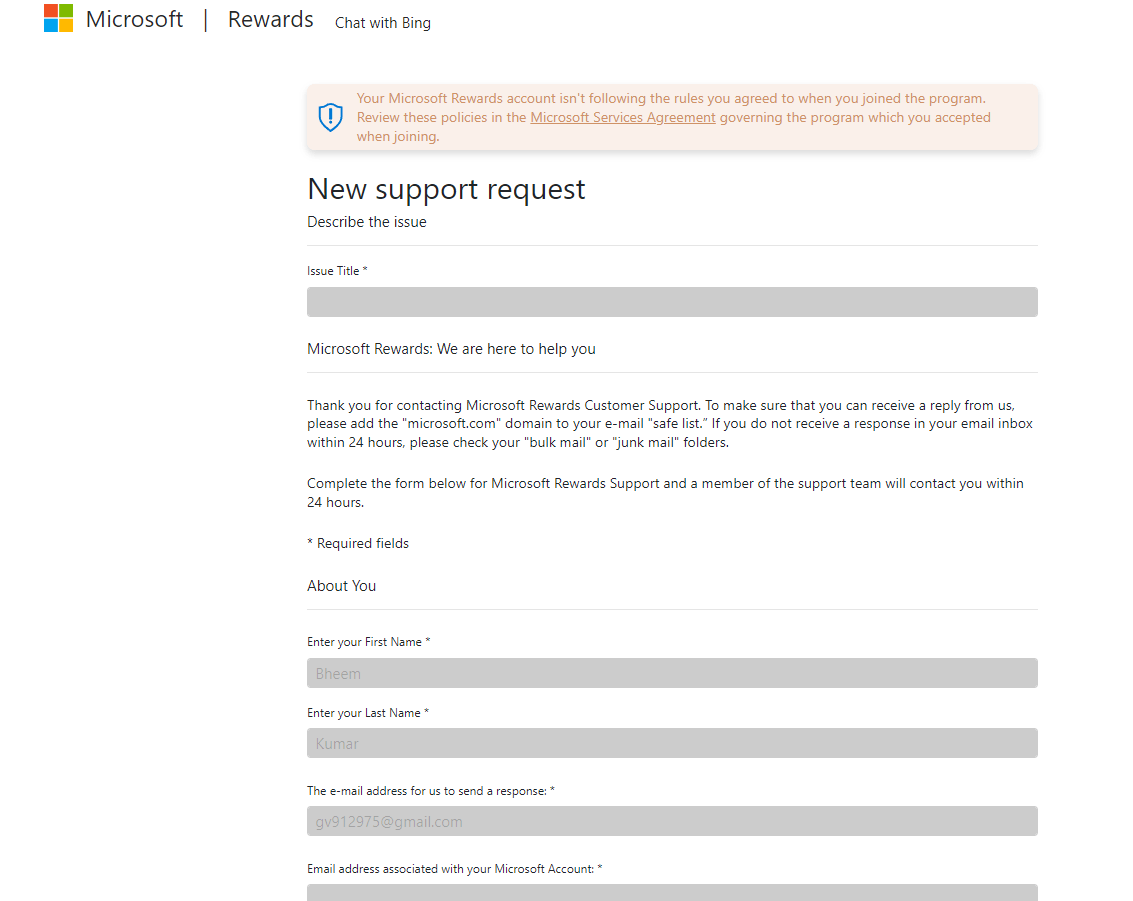Viewport: 1133px width, 901px height.
Task: Click the 'Enter your Last Name *' label
Action: coord(368,713)
